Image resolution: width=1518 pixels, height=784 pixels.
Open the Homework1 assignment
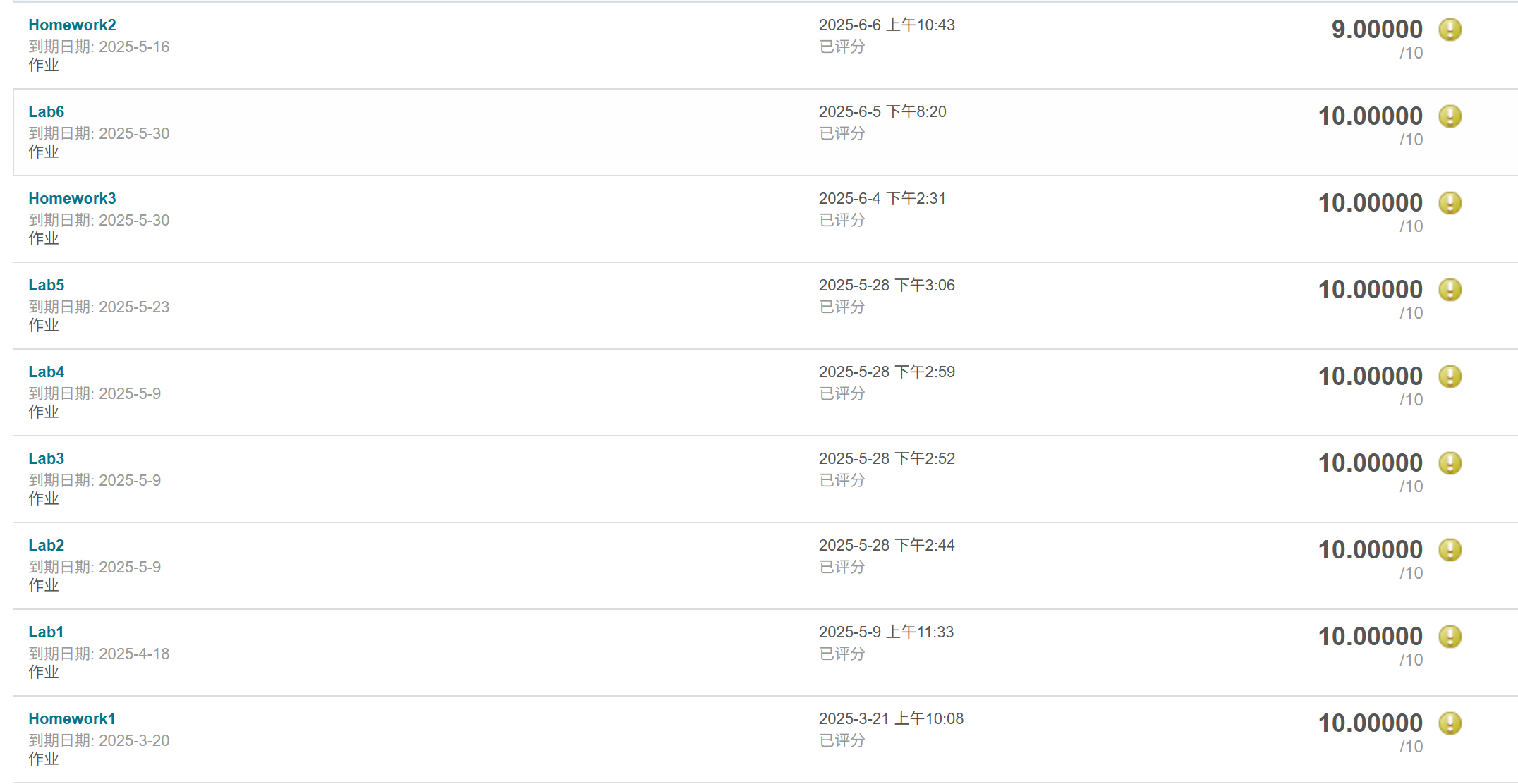point(71,719)
